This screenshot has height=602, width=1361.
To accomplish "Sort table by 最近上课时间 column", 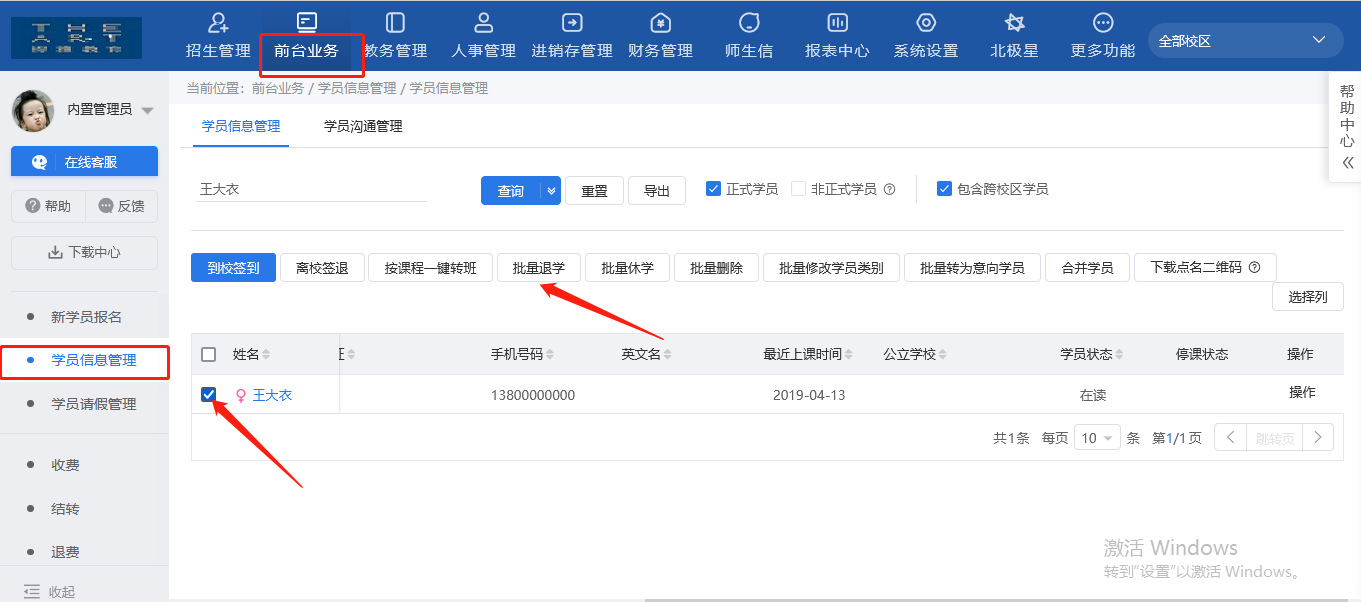I will tap(849, 355).
